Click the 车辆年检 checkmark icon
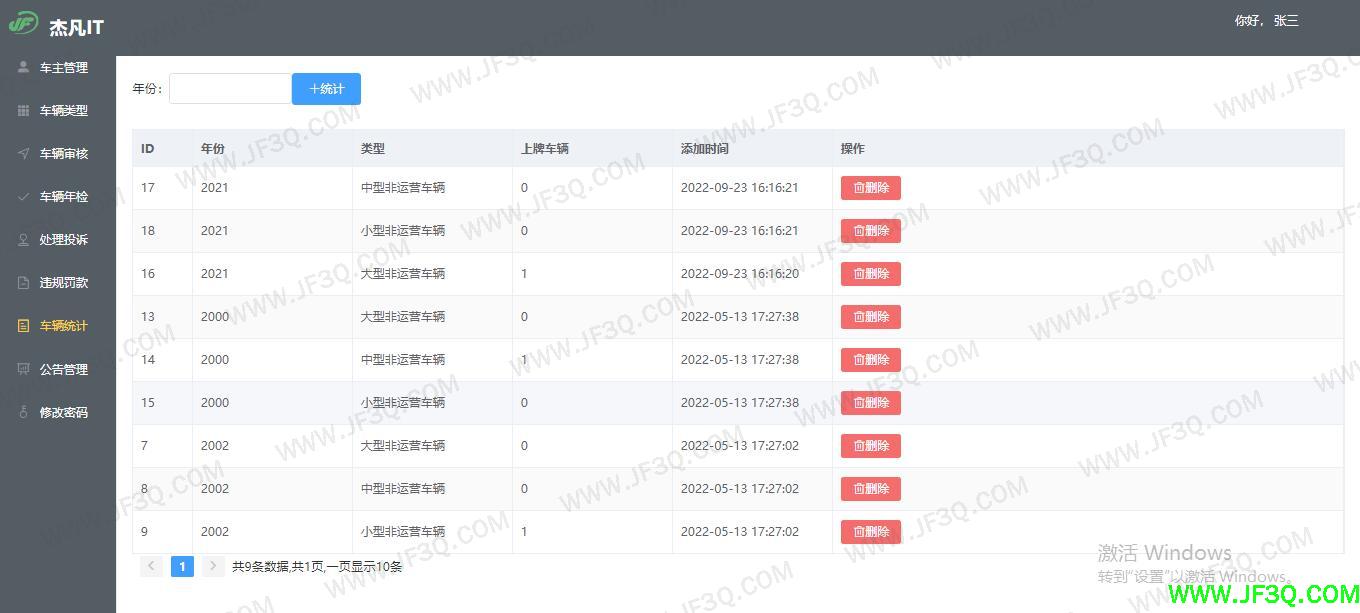1360x613 pixels. point(24,196)
